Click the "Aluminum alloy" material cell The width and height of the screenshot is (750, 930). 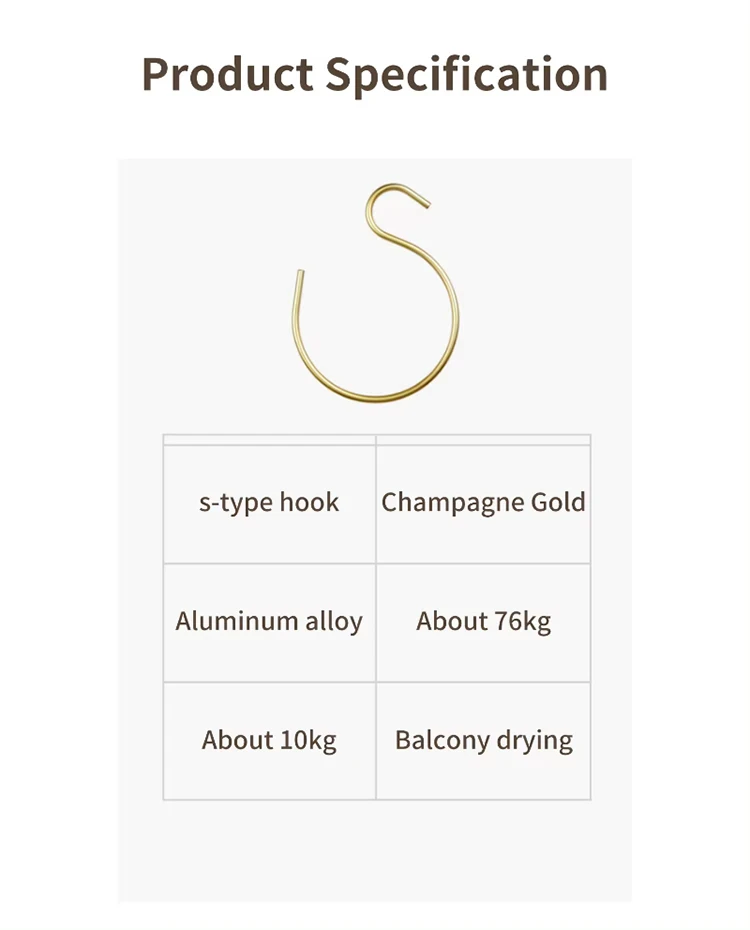tap(269, 621)
